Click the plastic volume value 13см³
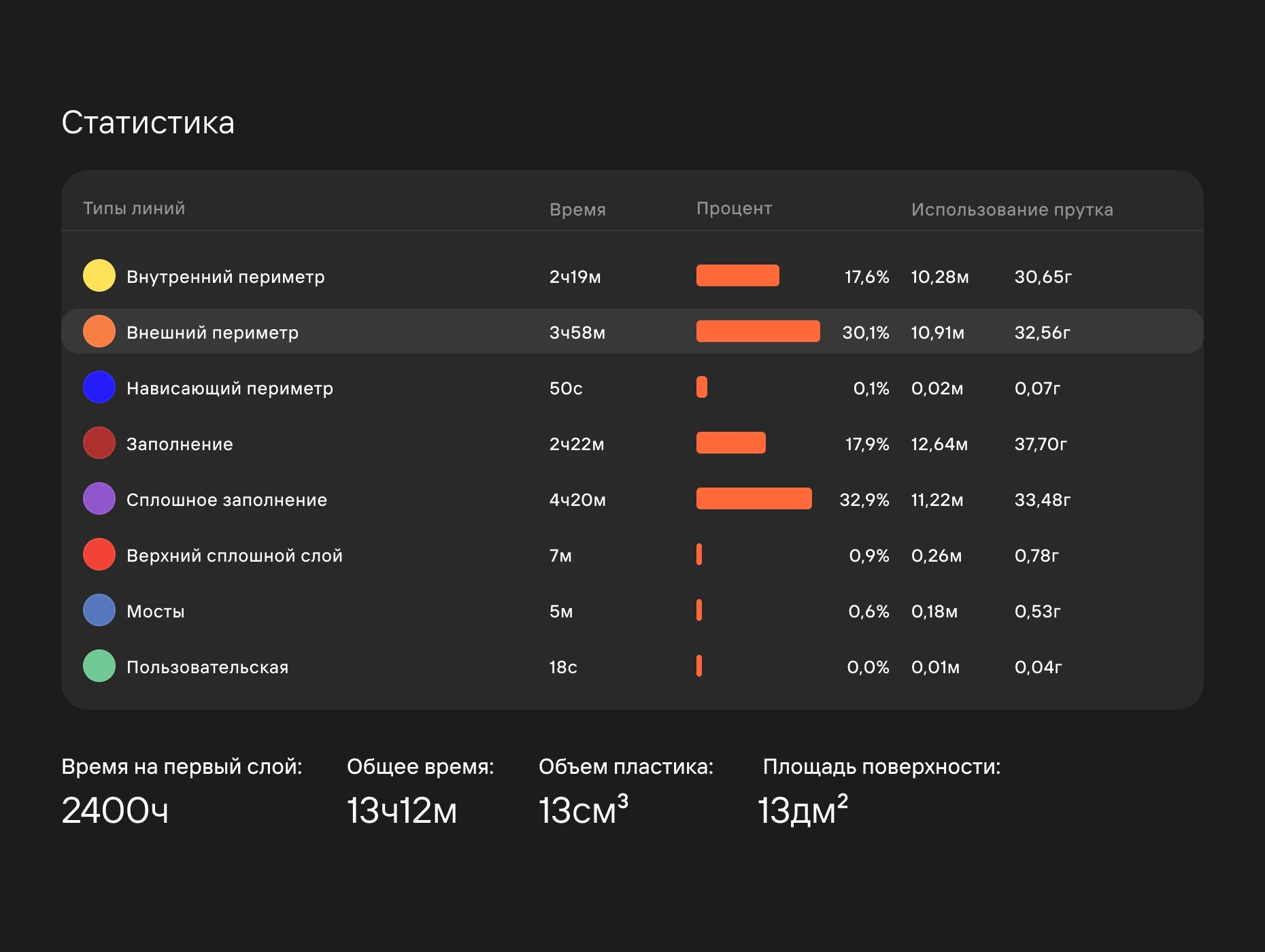This screenshot has height=952, width=1265. (x=584, y=809)
